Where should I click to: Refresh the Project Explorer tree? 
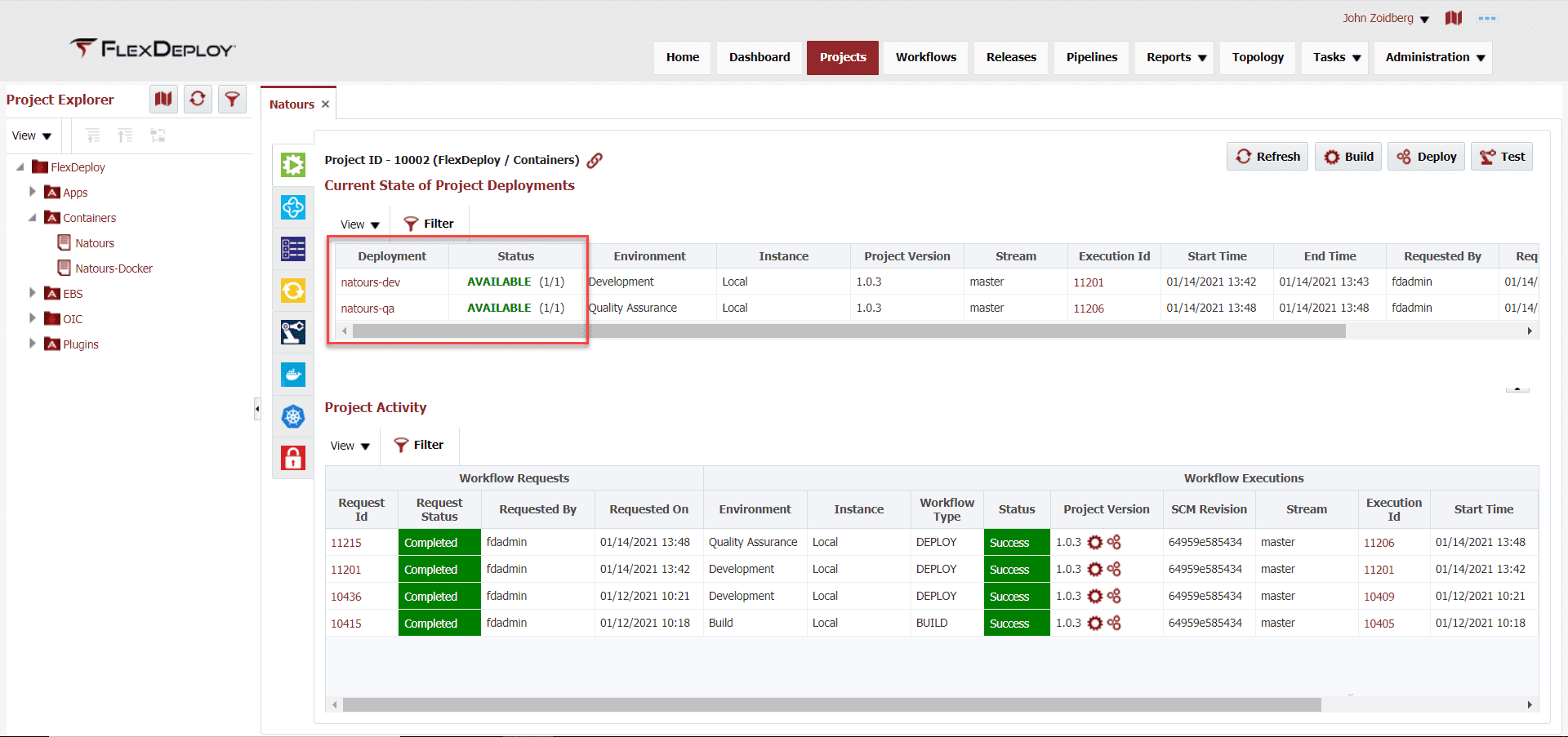pyautogui.click(x=198, y=100)
